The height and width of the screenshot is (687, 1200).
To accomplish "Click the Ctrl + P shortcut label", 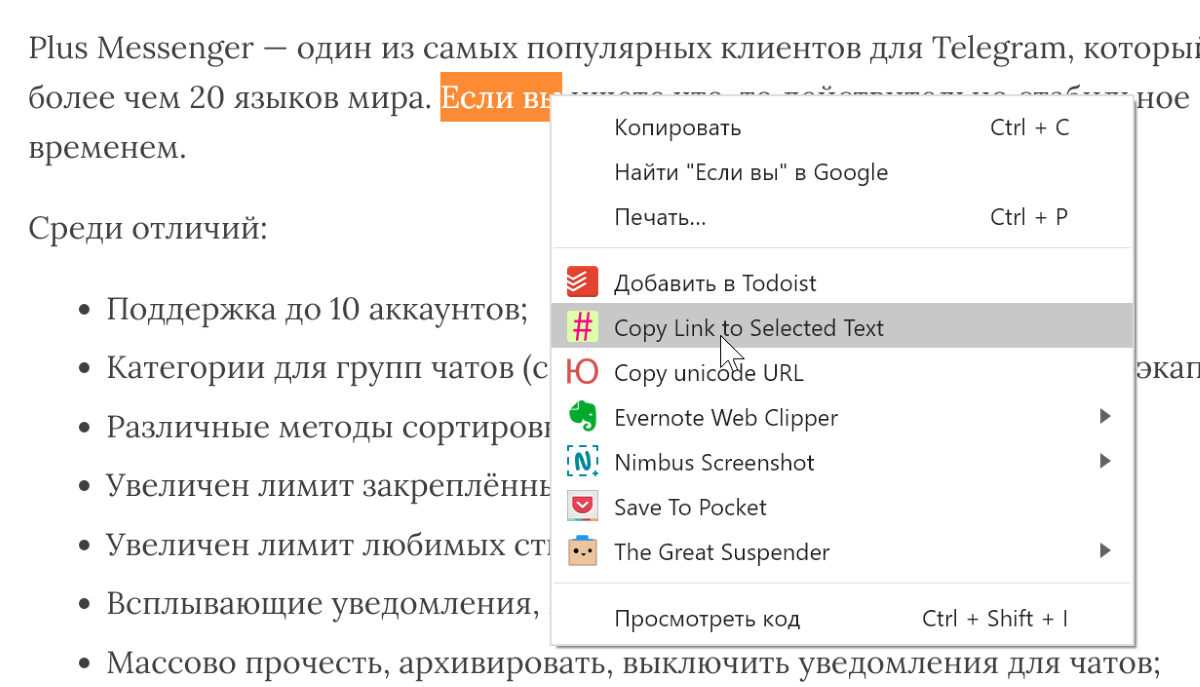I will coord(1029,217).
